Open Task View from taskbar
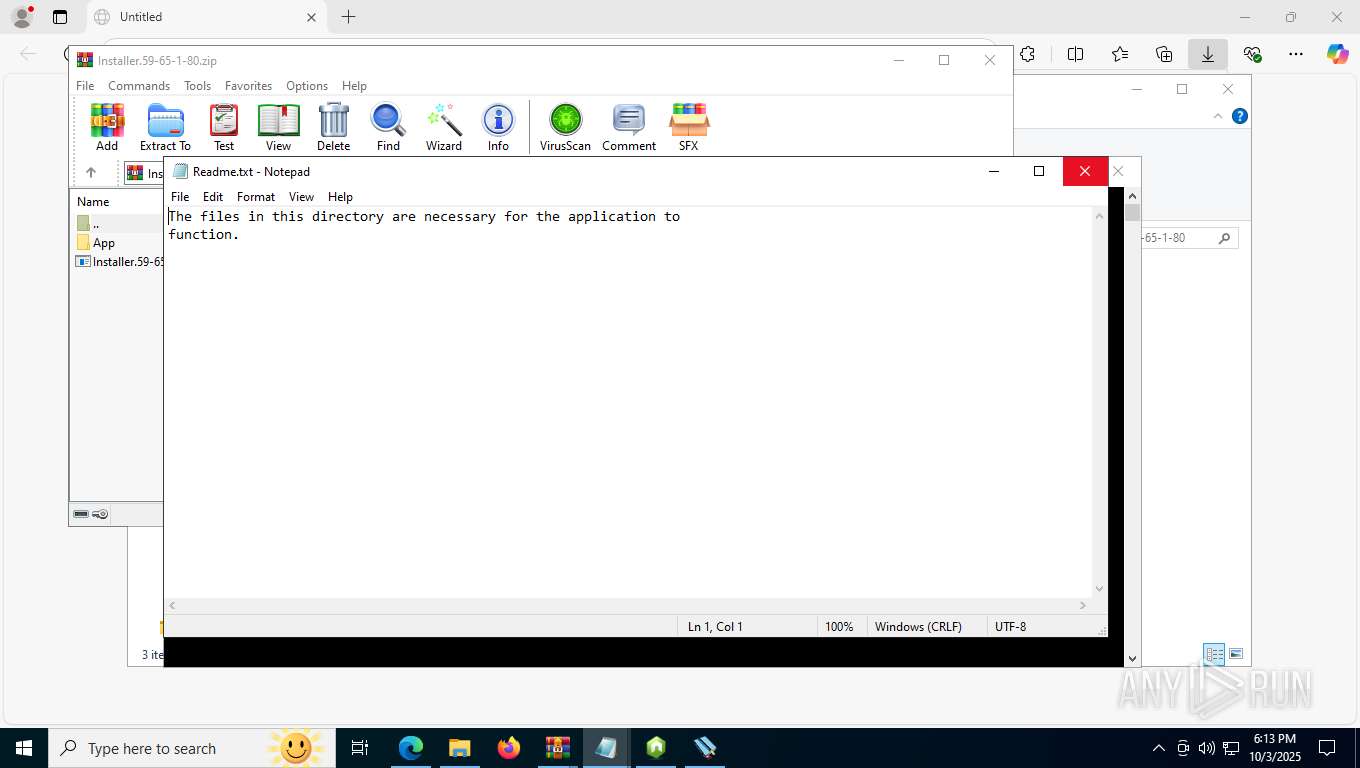This screenshot has height=768, width=1360. tap(360, 748)
